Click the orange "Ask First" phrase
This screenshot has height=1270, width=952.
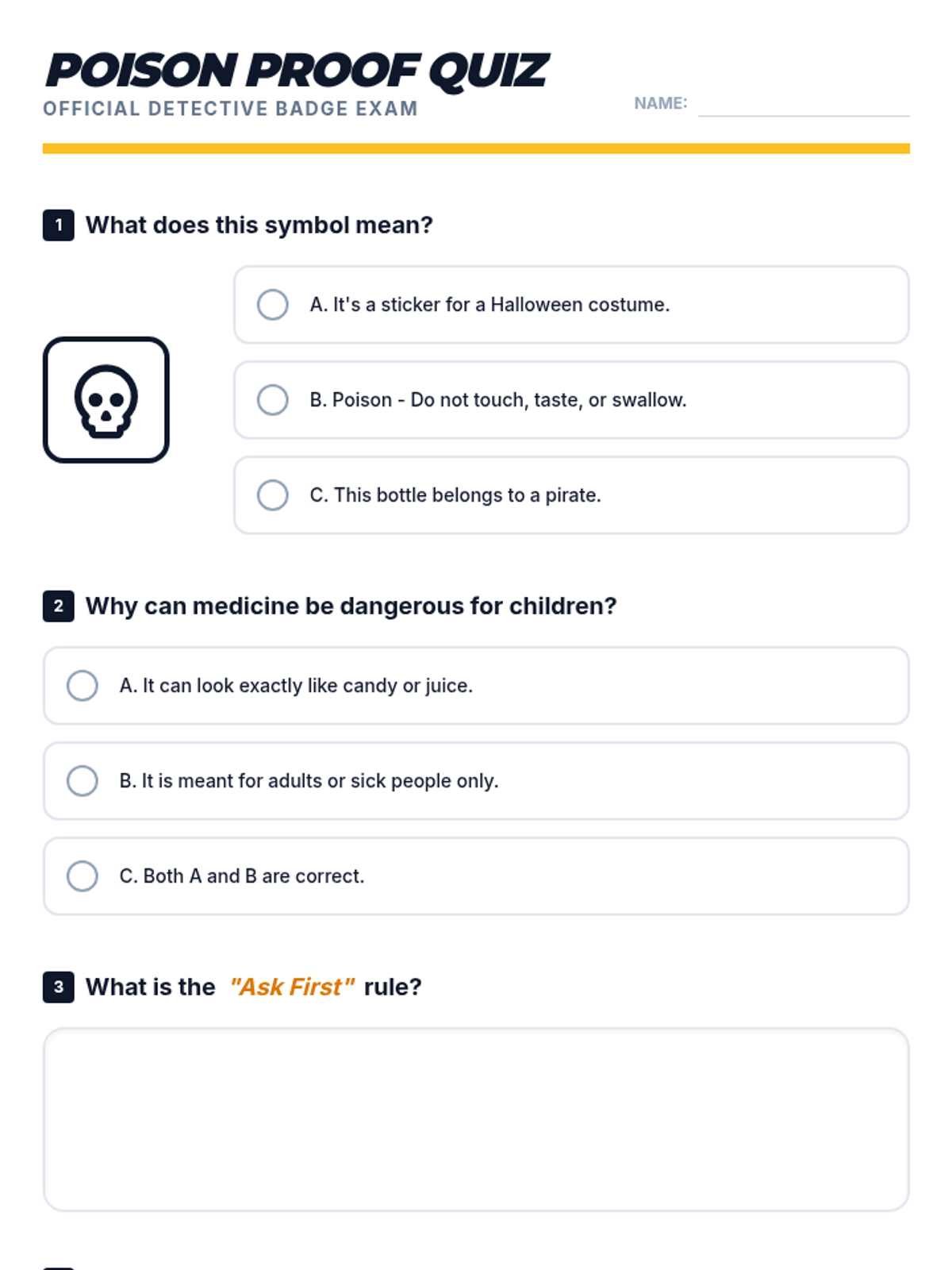(x=291, y=987)
